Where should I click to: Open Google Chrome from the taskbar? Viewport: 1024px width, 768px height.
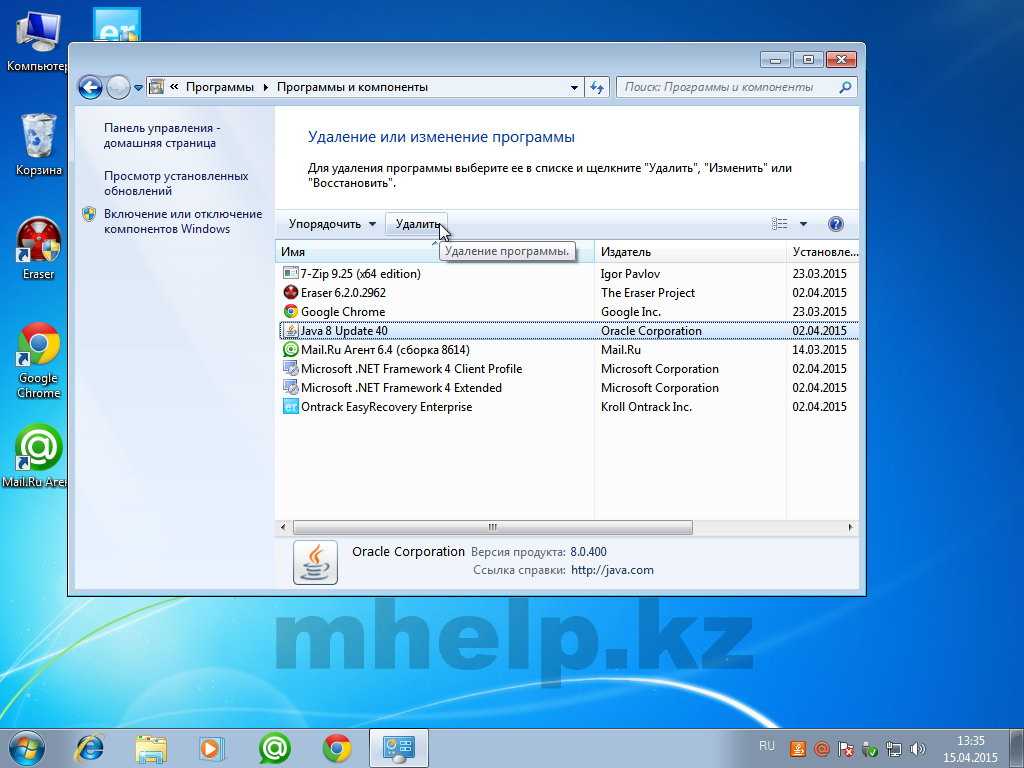click(337, 749)
